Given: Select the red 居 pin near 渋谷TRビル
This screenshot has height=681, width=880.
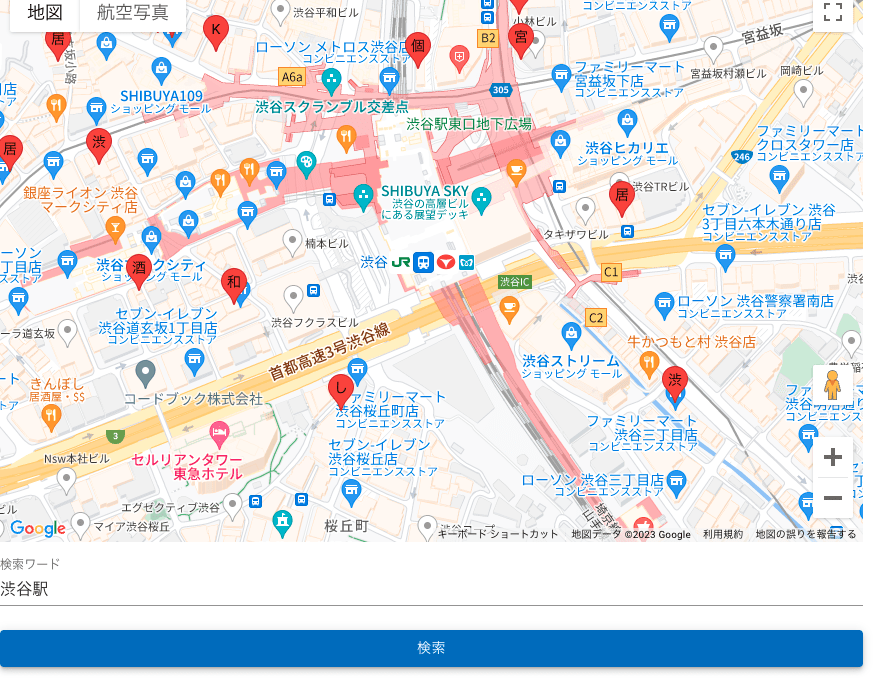Looking at the screenshot, I should click(622, 198).
